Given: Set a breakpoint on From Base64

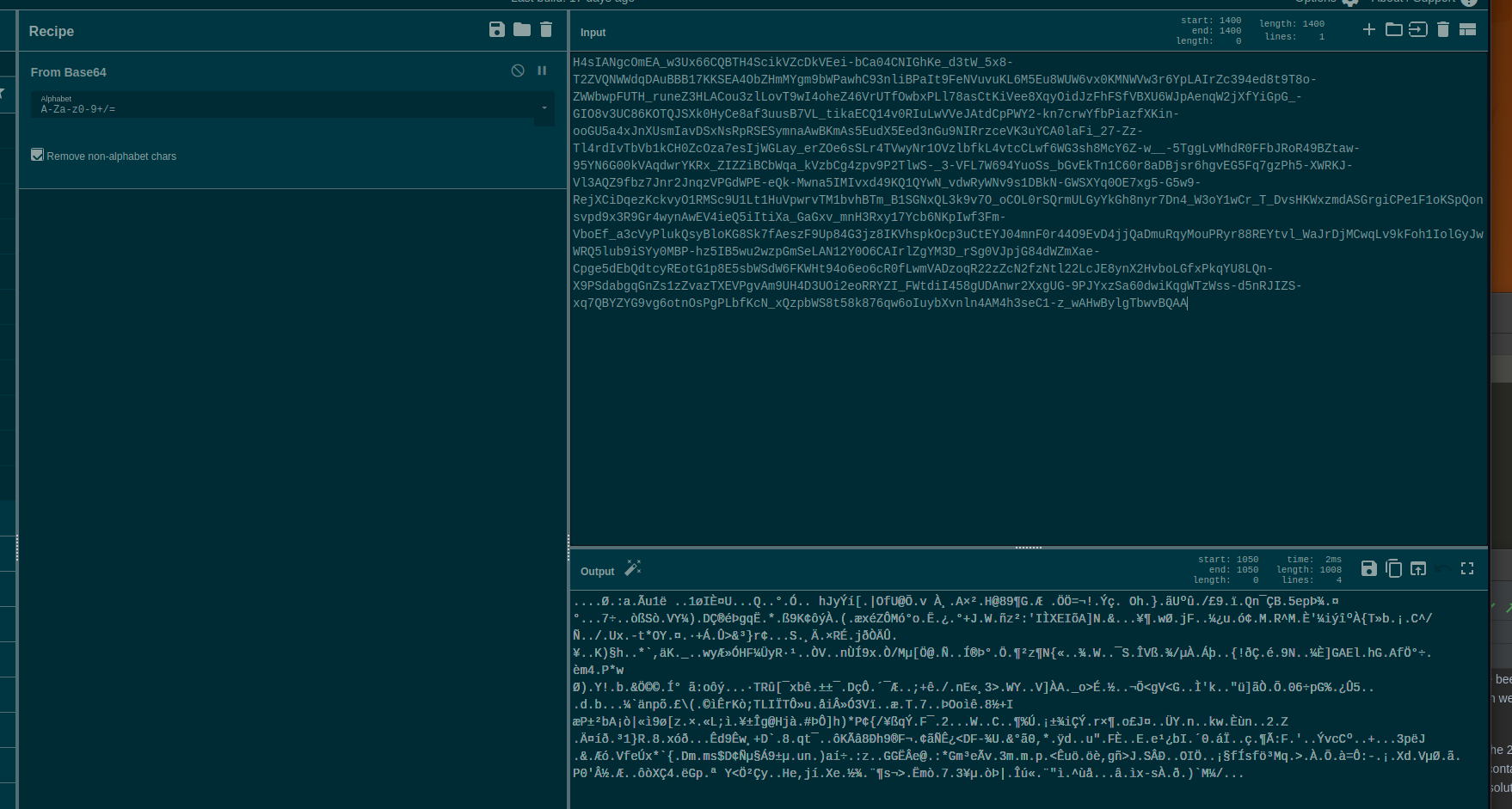Looking at the screenshot, I should coord(542,71).
